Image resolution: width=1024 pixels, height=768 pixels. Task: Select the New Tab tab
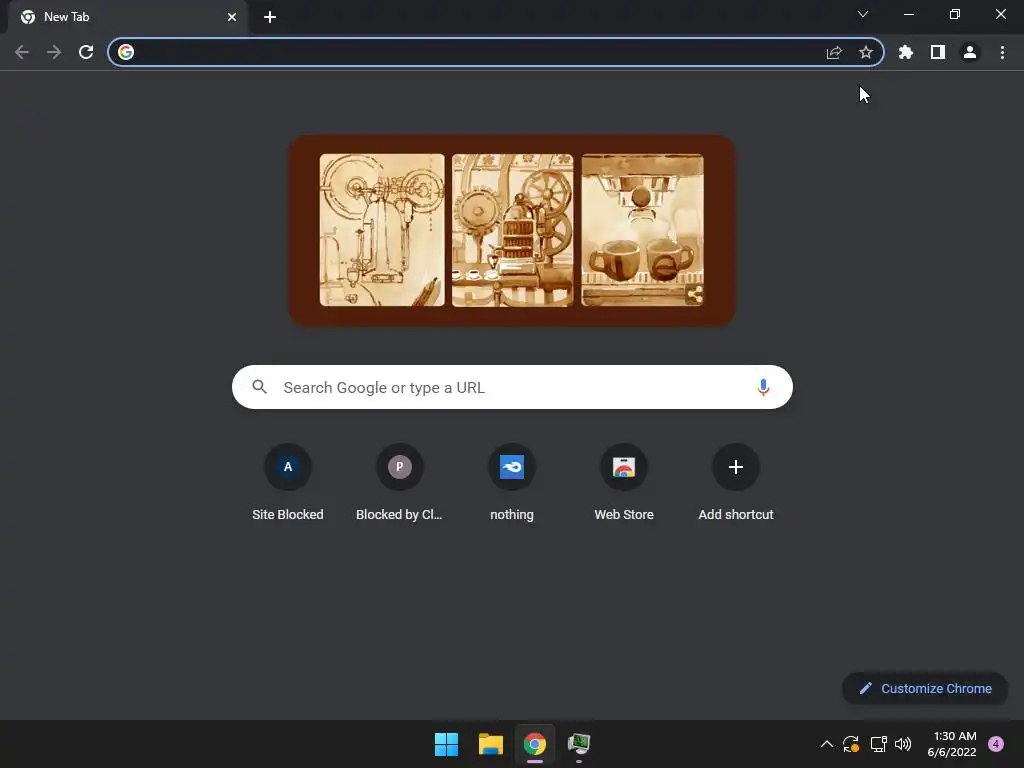pyautogui.click(x=127, y=17)
